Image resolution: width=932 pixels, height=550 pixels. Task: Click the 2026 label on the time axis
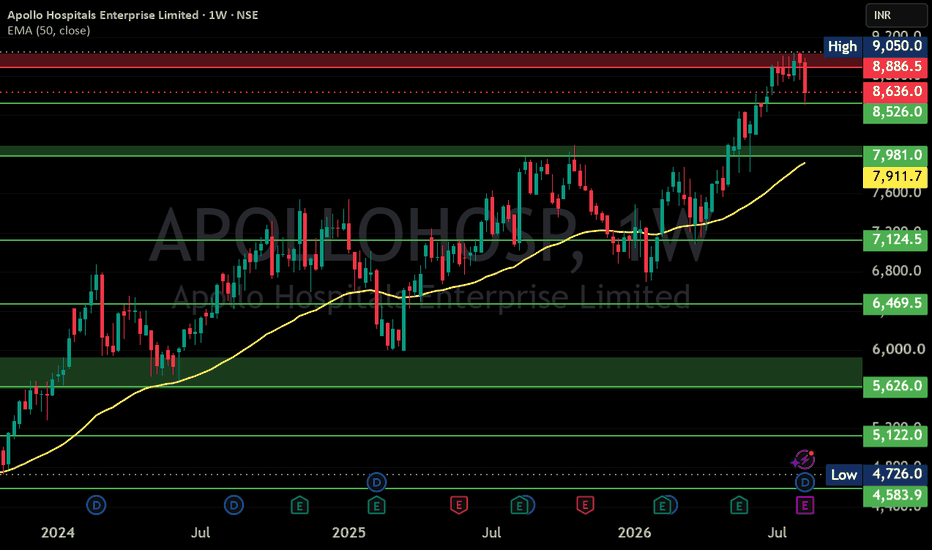pos(634,533)
